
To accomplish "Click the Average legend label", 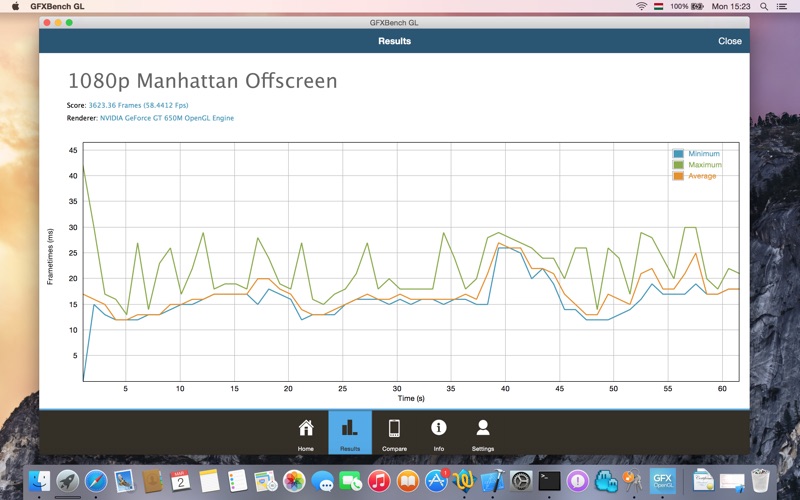I will pyautogui.click(x=702, y=176).
